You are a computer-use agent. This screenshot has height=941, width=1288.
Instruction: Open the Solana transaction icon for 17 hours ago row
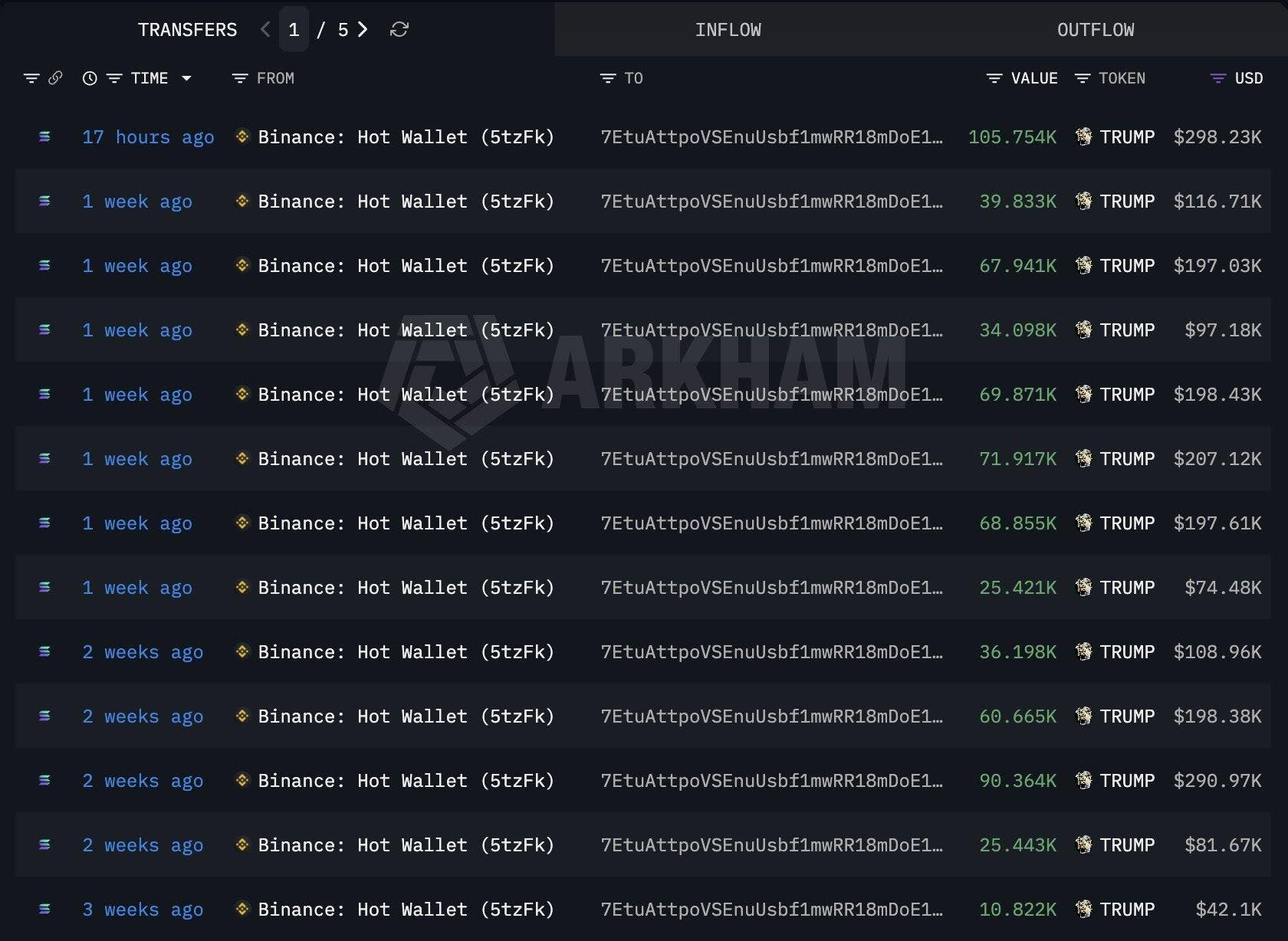(x=44, y=137)
